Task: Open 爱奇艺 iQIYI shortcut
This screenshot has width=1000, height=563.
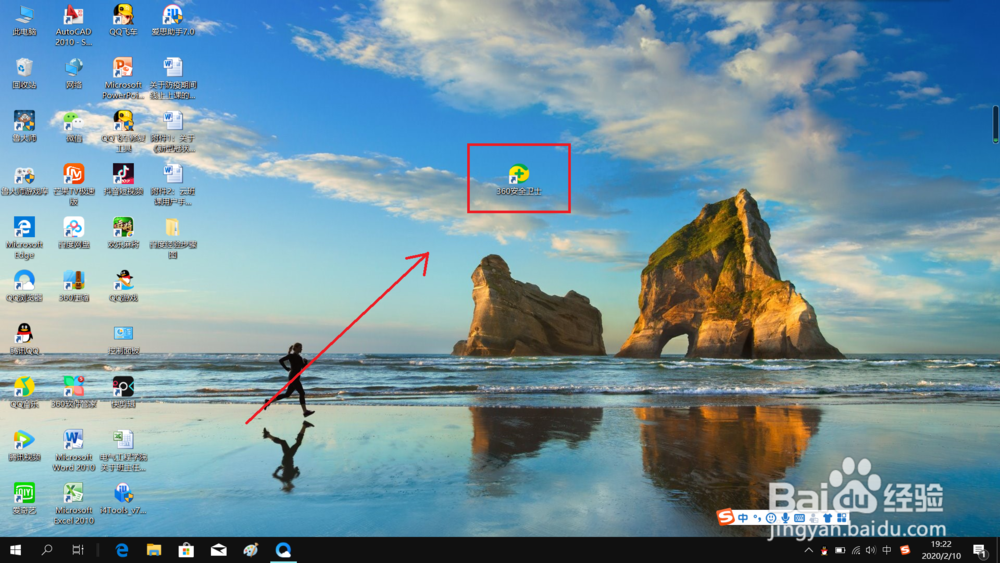Action: [24, 499]
